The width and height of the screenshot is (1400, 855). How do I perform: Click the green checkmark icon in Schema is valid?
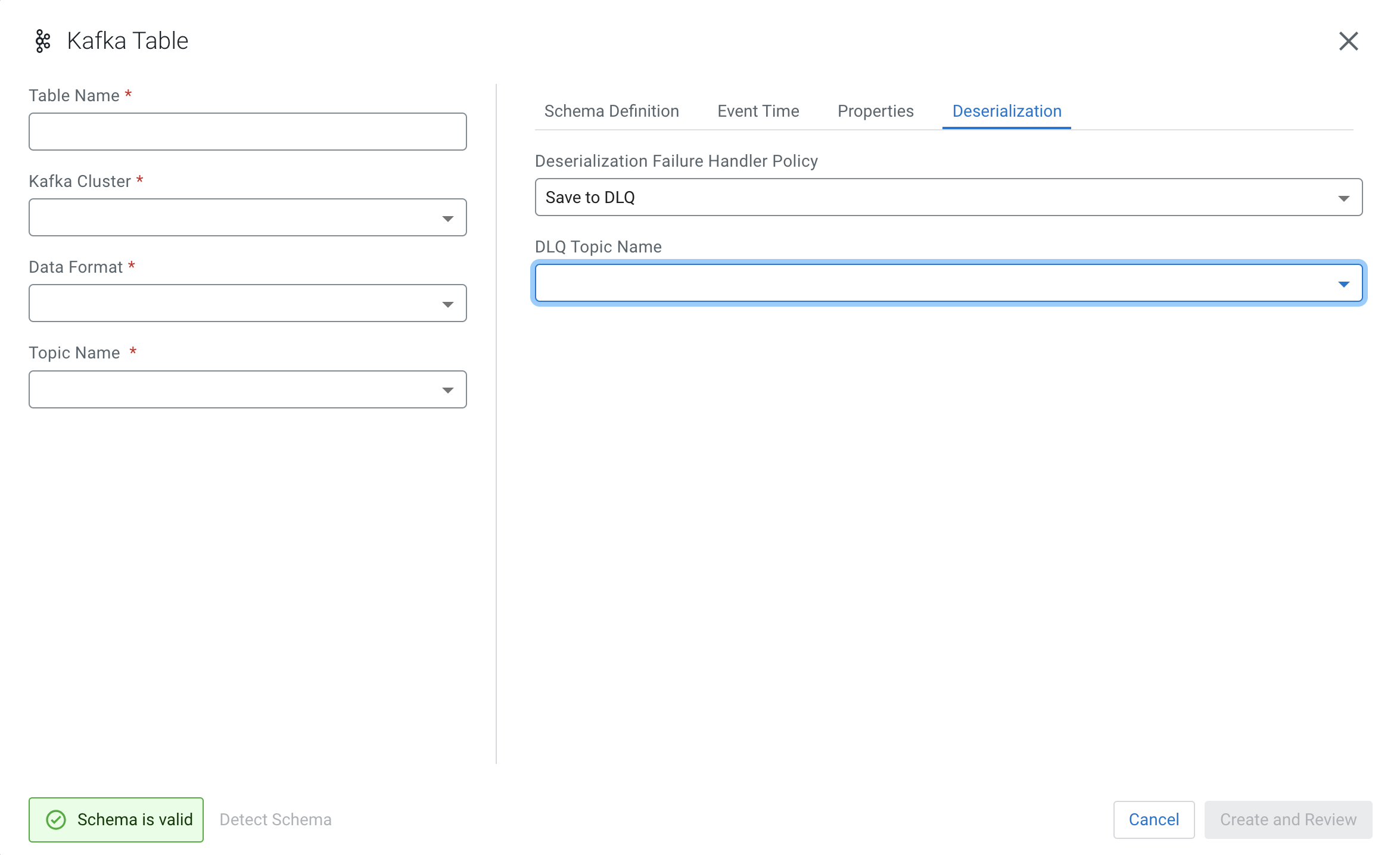pyautogui.click(x=56, y=820)
